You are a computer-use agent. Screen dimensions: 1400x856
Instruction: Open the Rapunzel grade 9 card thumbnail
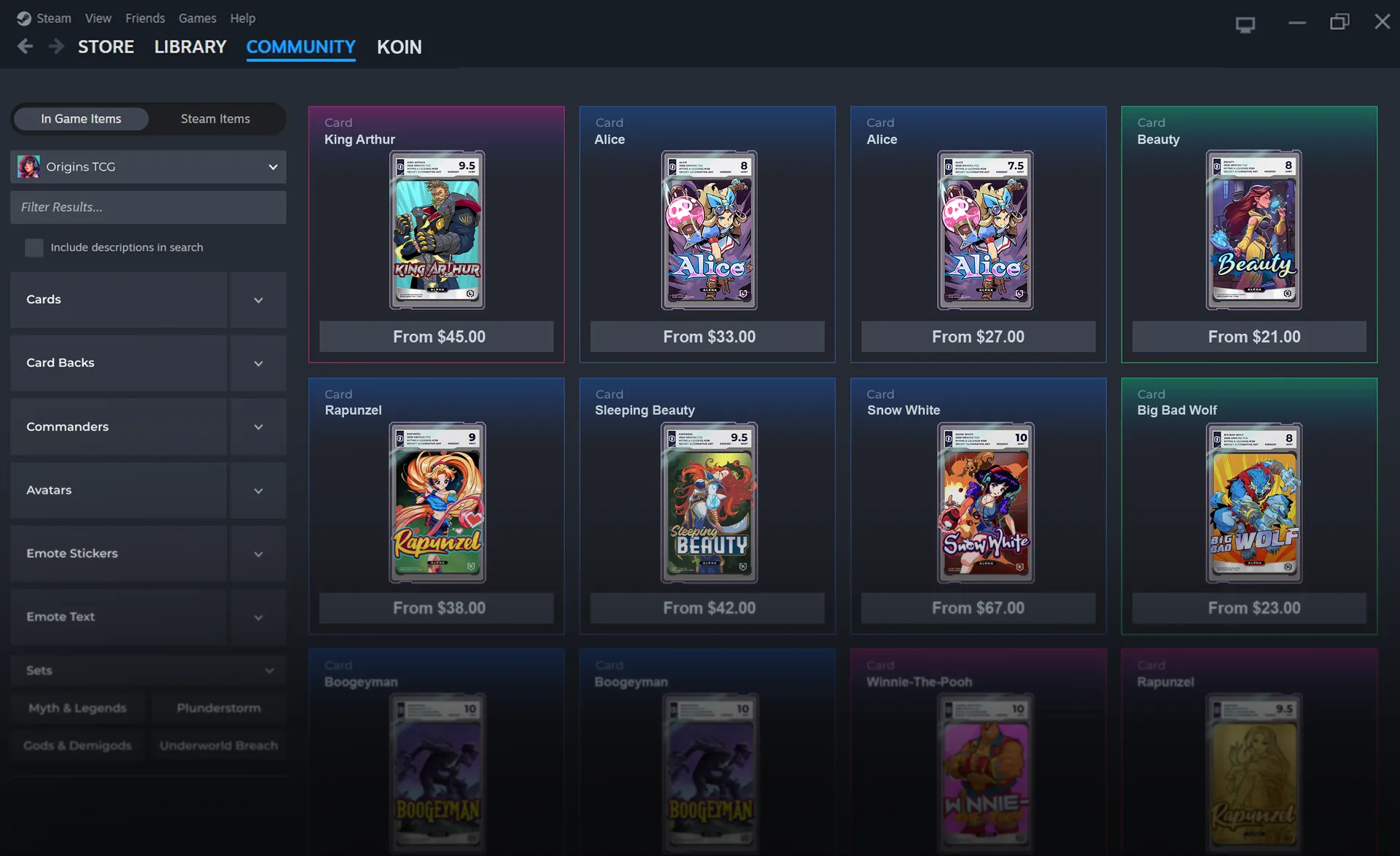437,502
